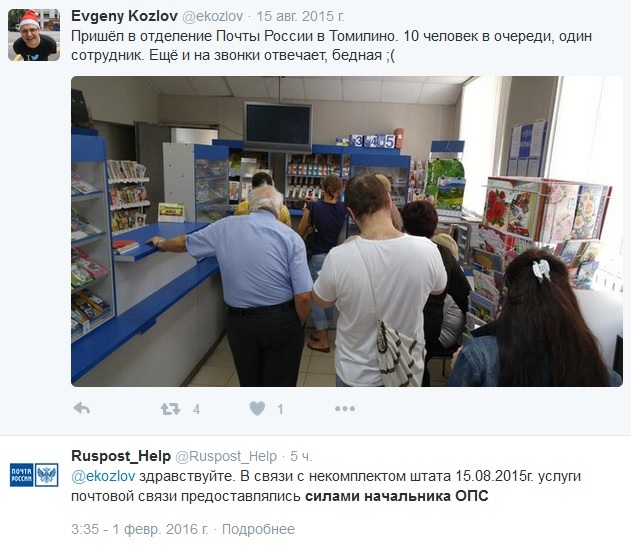631x545 pixels.
Task: Open the @Ruspost_Help handle
Action: [x=226, y=456]
